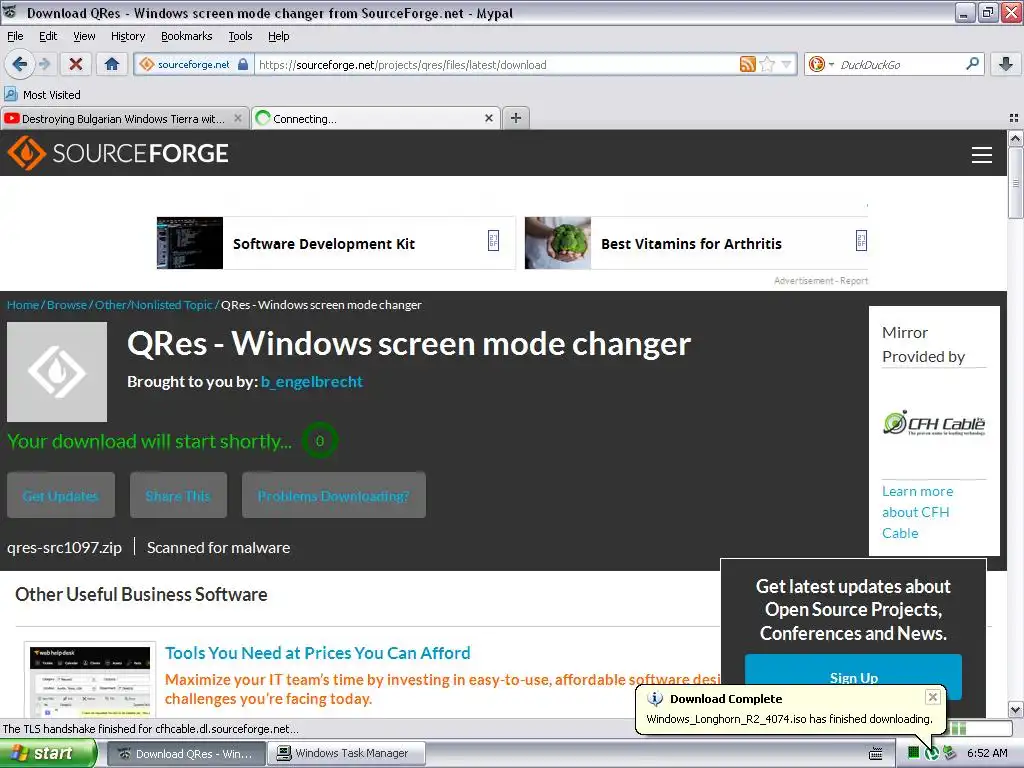Image resolution: width=1024 pixels, height=768 pixels.
Task: Click the green CPU usage tray icon
Action: click(913, 753)
